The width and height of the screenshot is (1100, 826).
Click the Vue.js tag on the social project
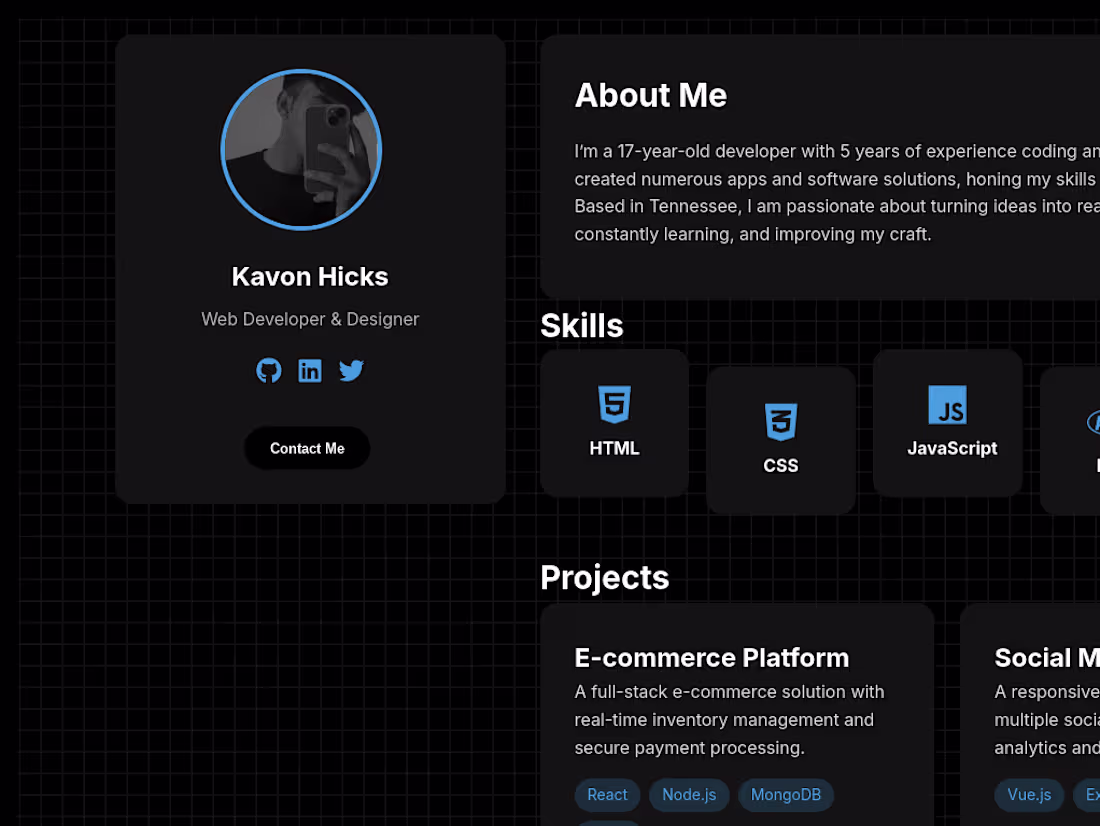(1029, 795)
